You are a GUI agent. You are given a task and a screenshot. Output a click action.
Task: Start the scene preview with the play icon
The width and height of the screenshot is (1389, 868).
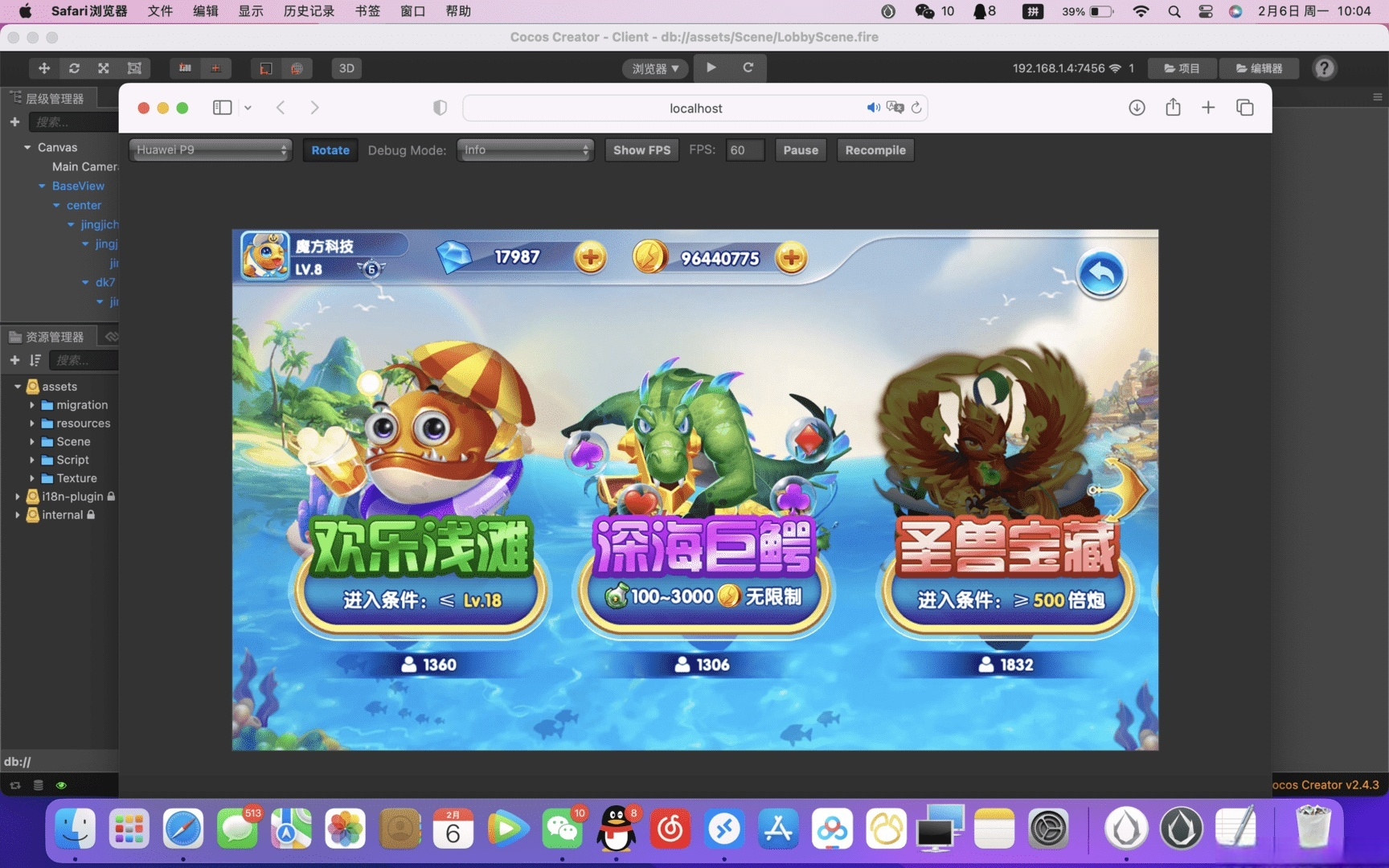click(710, 68)
